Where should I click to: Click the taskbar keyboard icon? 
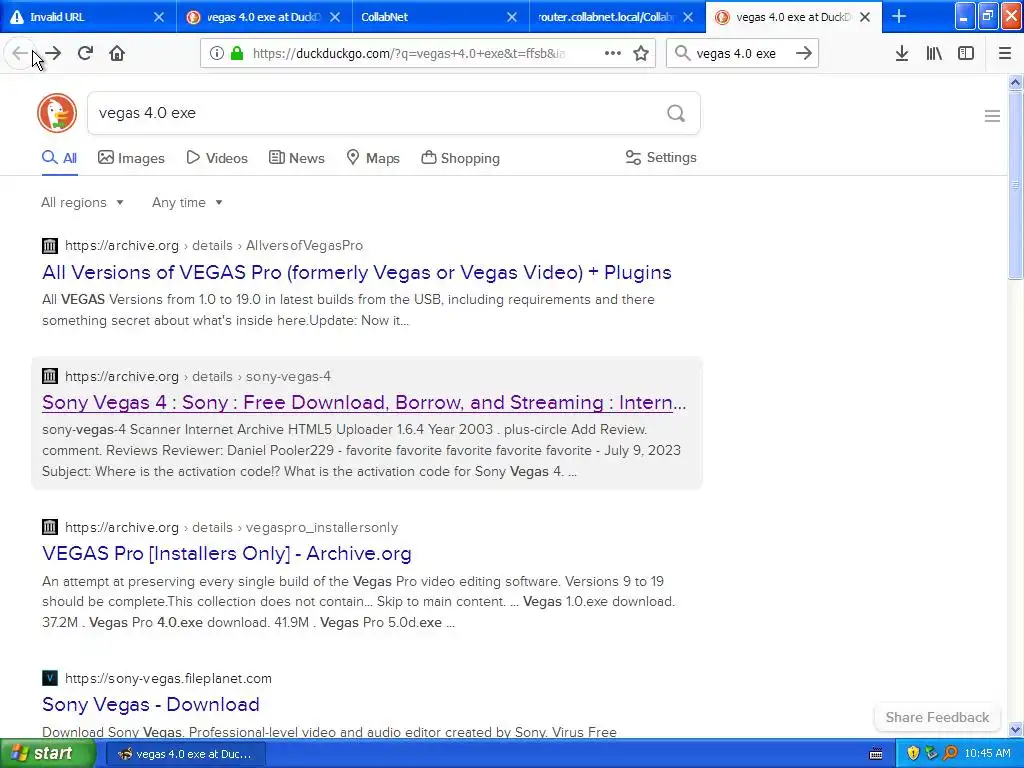point(876,754)
